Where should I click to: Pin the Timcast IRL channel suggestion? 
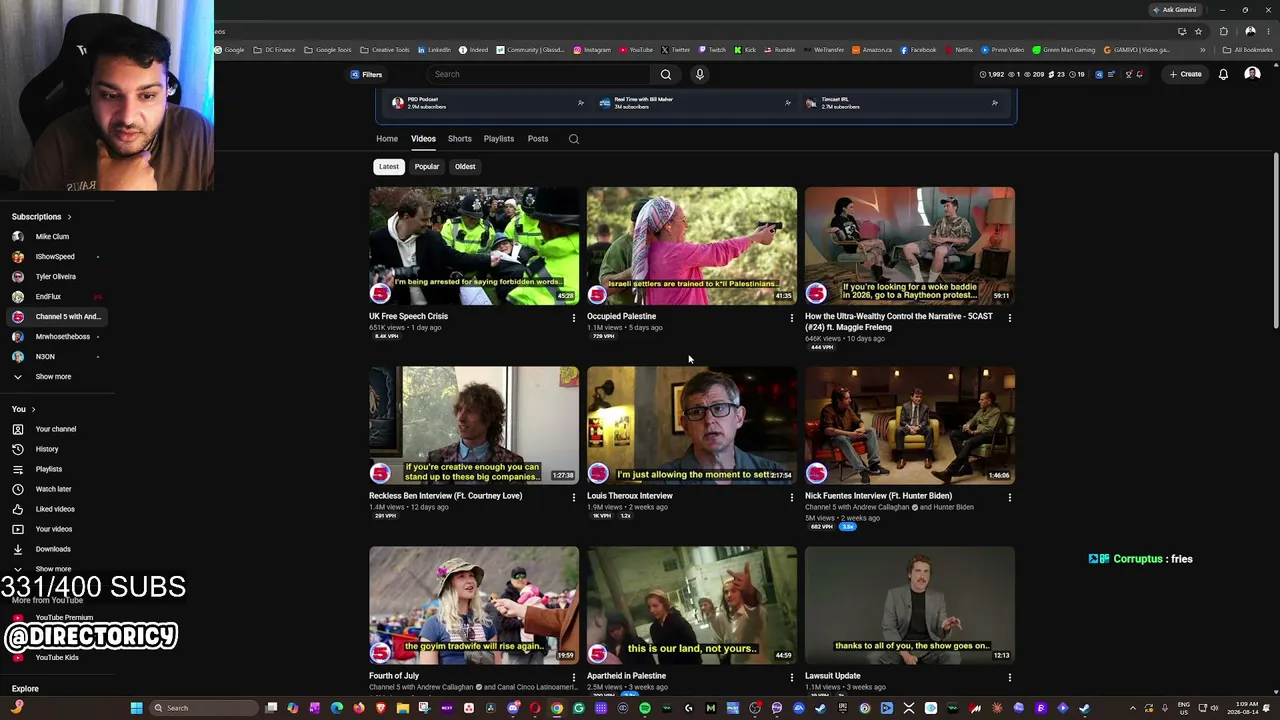pyautogui.click(x=995, y=102)
